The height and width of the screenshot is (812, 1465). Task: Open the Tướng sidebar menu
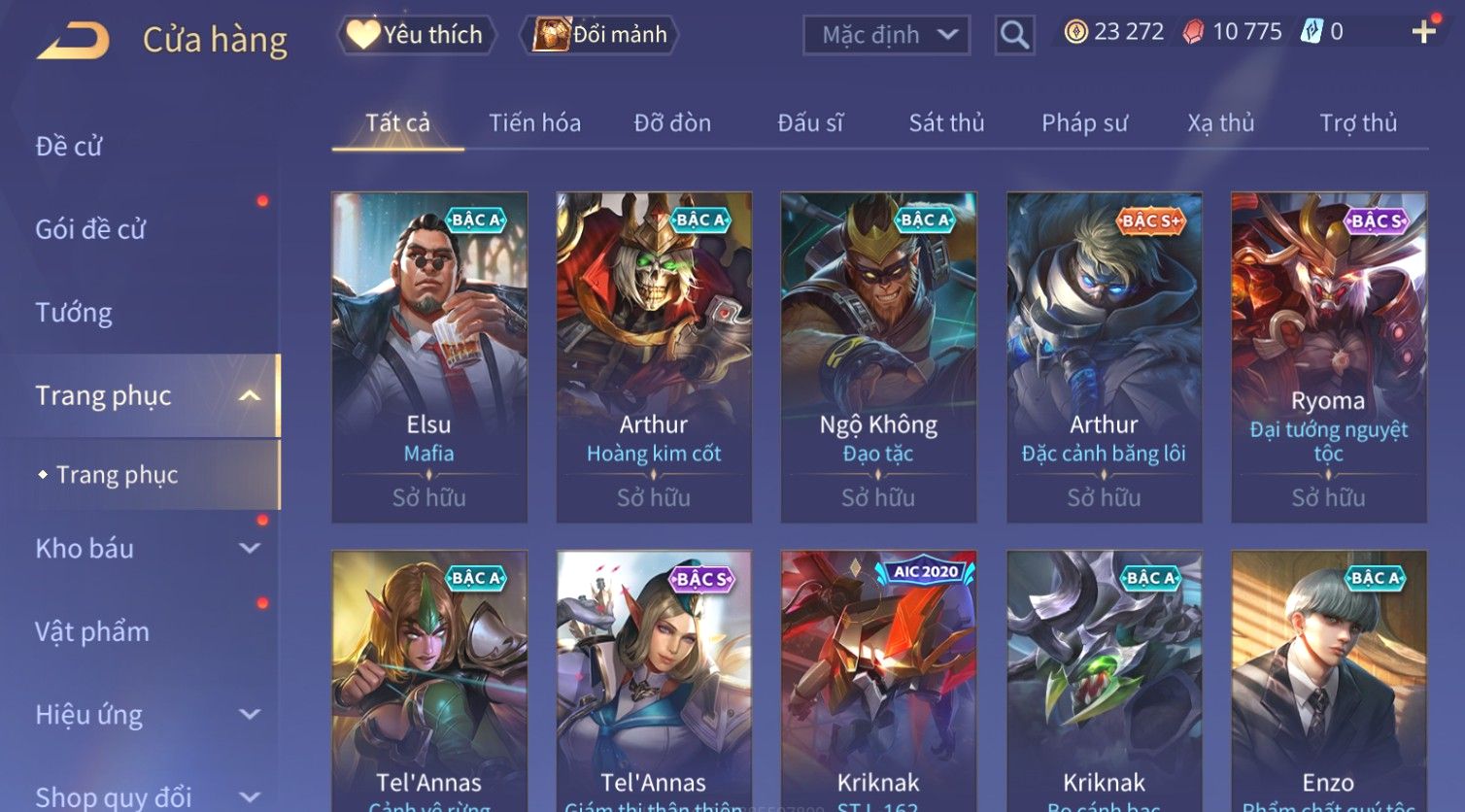74,313
